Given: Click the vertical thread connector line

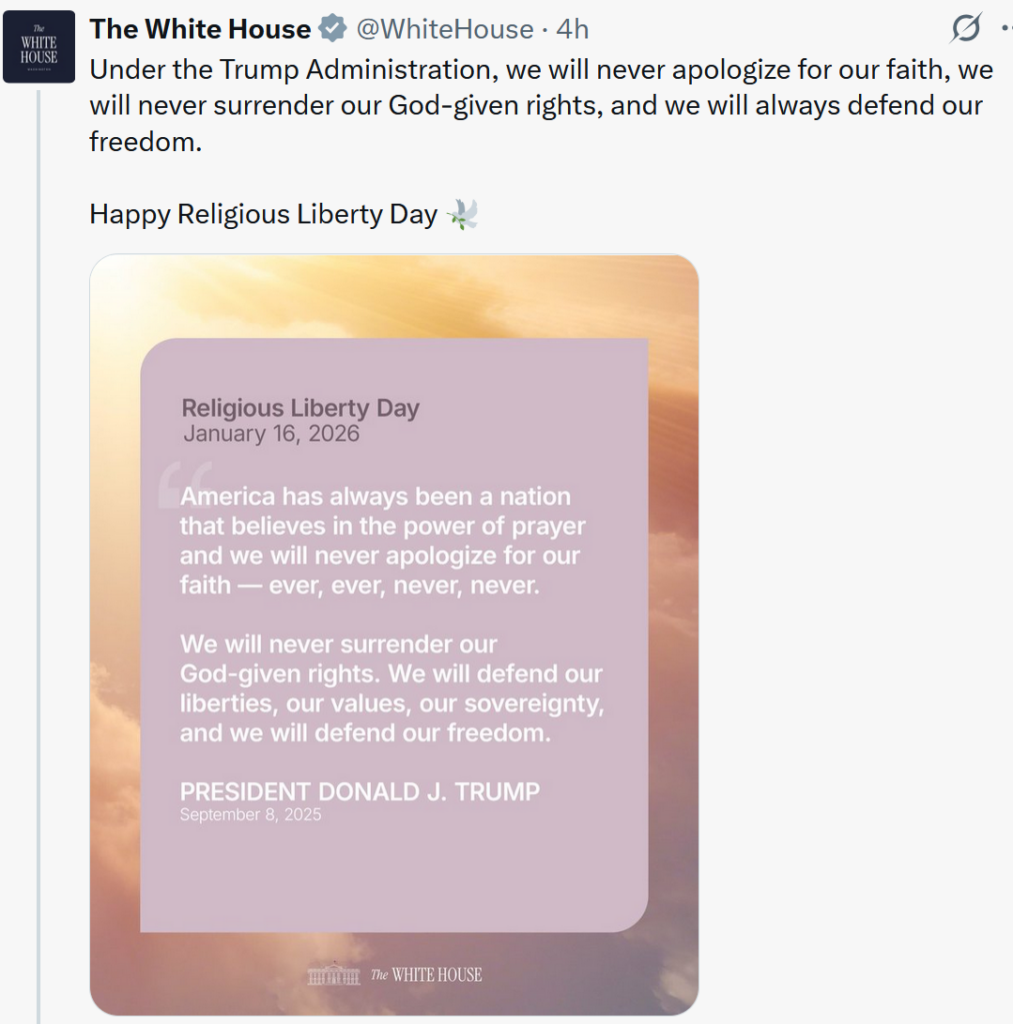Looking at the screenshot, I should coord(39,555).
